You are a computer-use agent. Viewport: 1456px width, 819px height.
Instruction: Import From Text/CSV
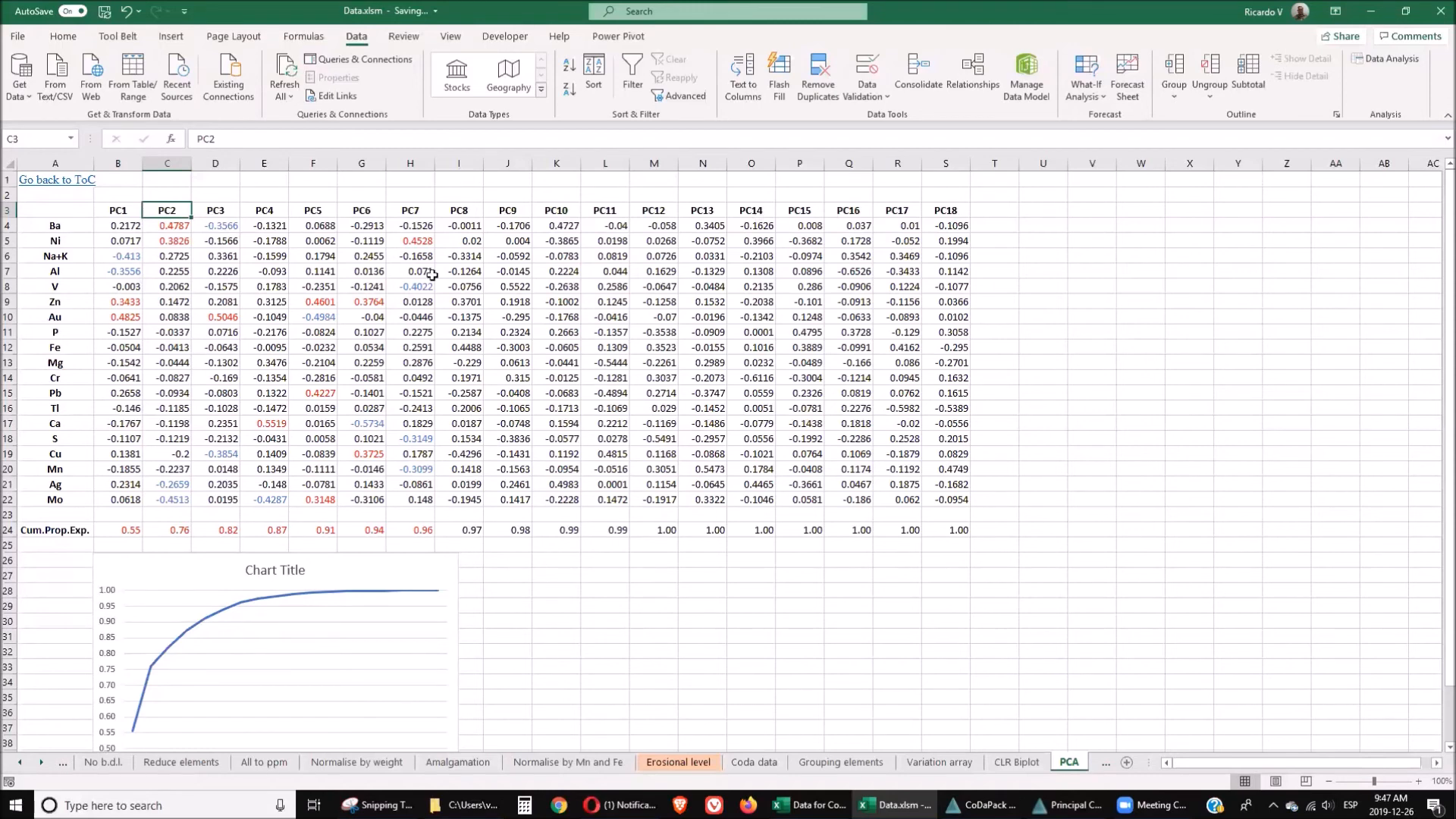(x=55, y=77)
